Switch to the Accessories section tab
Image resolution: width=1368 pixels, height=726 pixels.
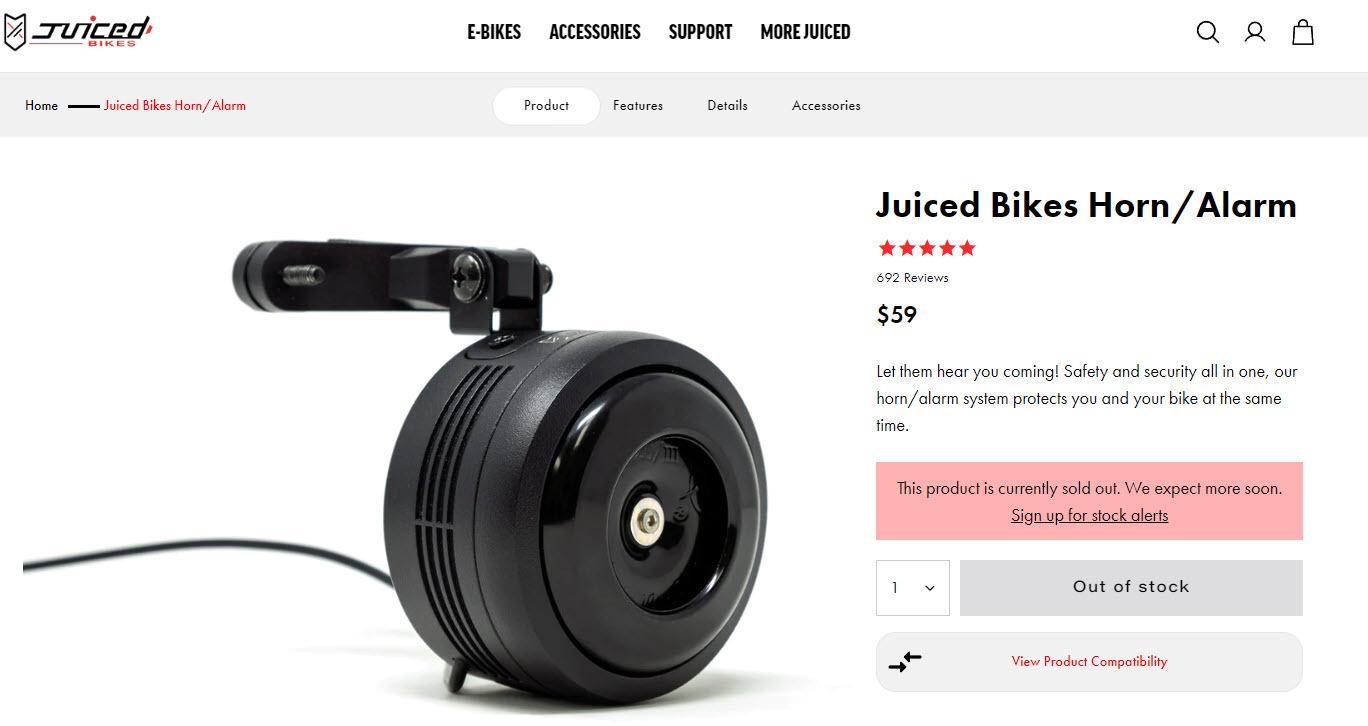(826, 106)
